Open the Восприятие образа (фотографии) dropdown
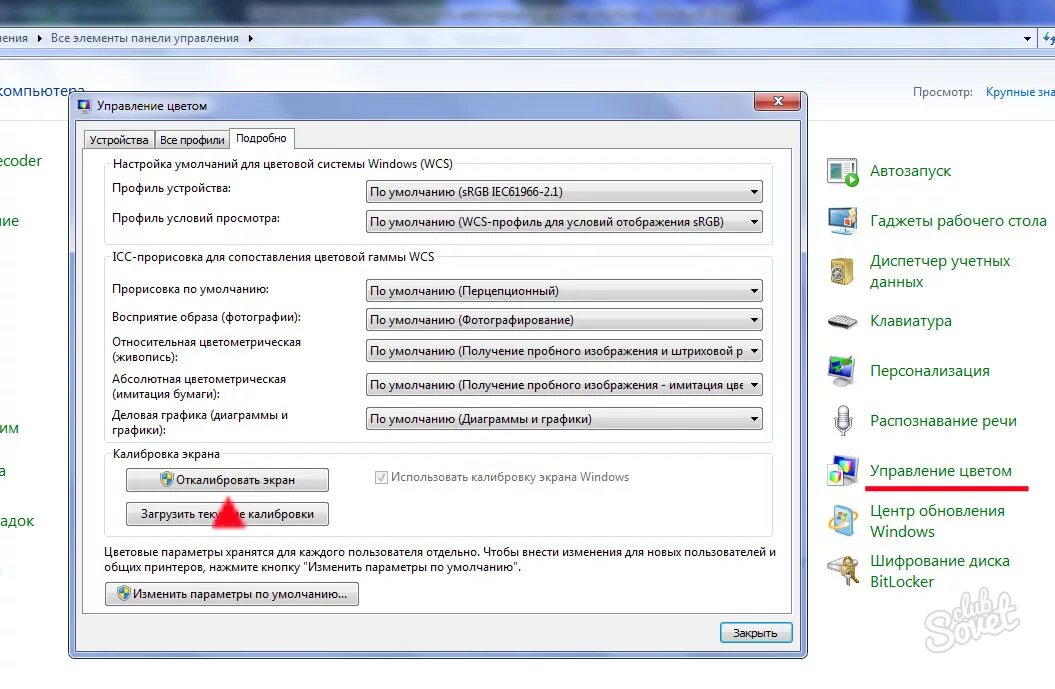 [564, 320]
